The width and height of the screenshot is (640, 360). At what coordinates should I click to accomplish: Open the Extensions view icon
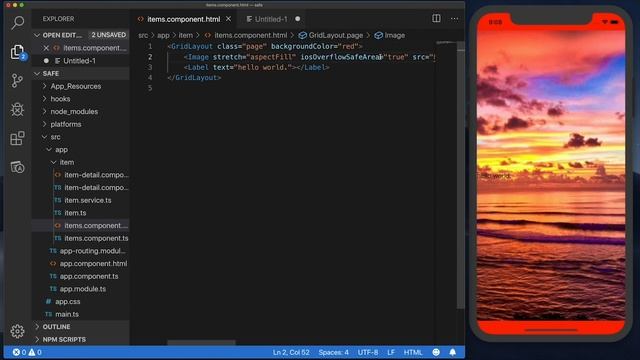coord(18,138)
